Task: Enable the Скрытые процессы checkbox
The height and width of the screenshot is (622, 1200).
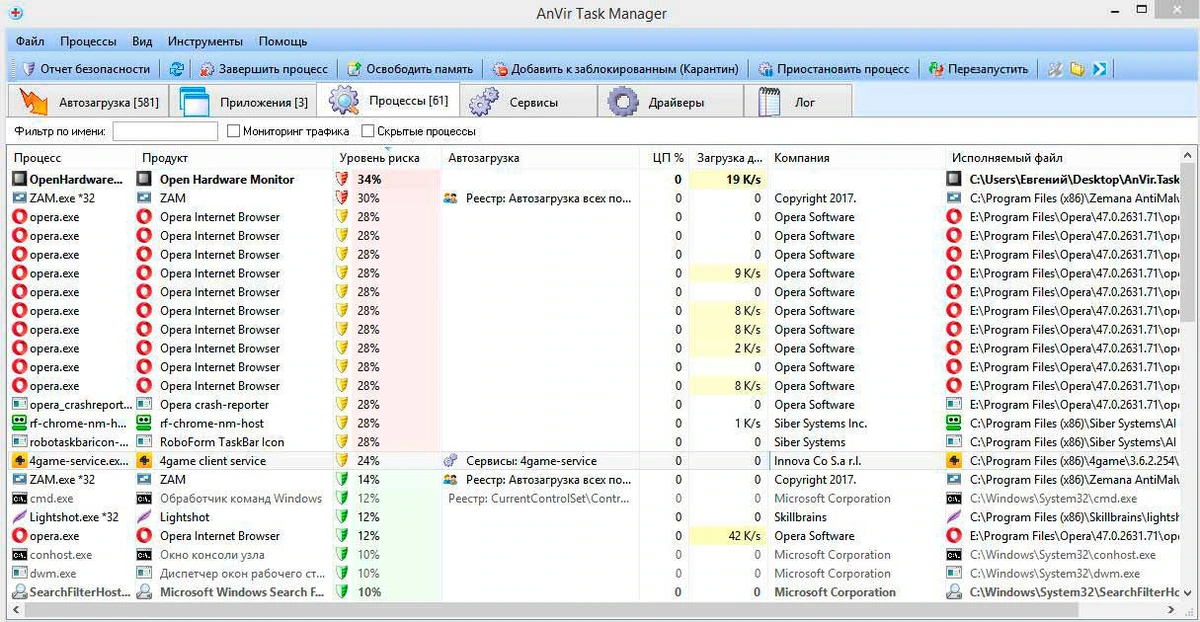Action: click(368, 131)
